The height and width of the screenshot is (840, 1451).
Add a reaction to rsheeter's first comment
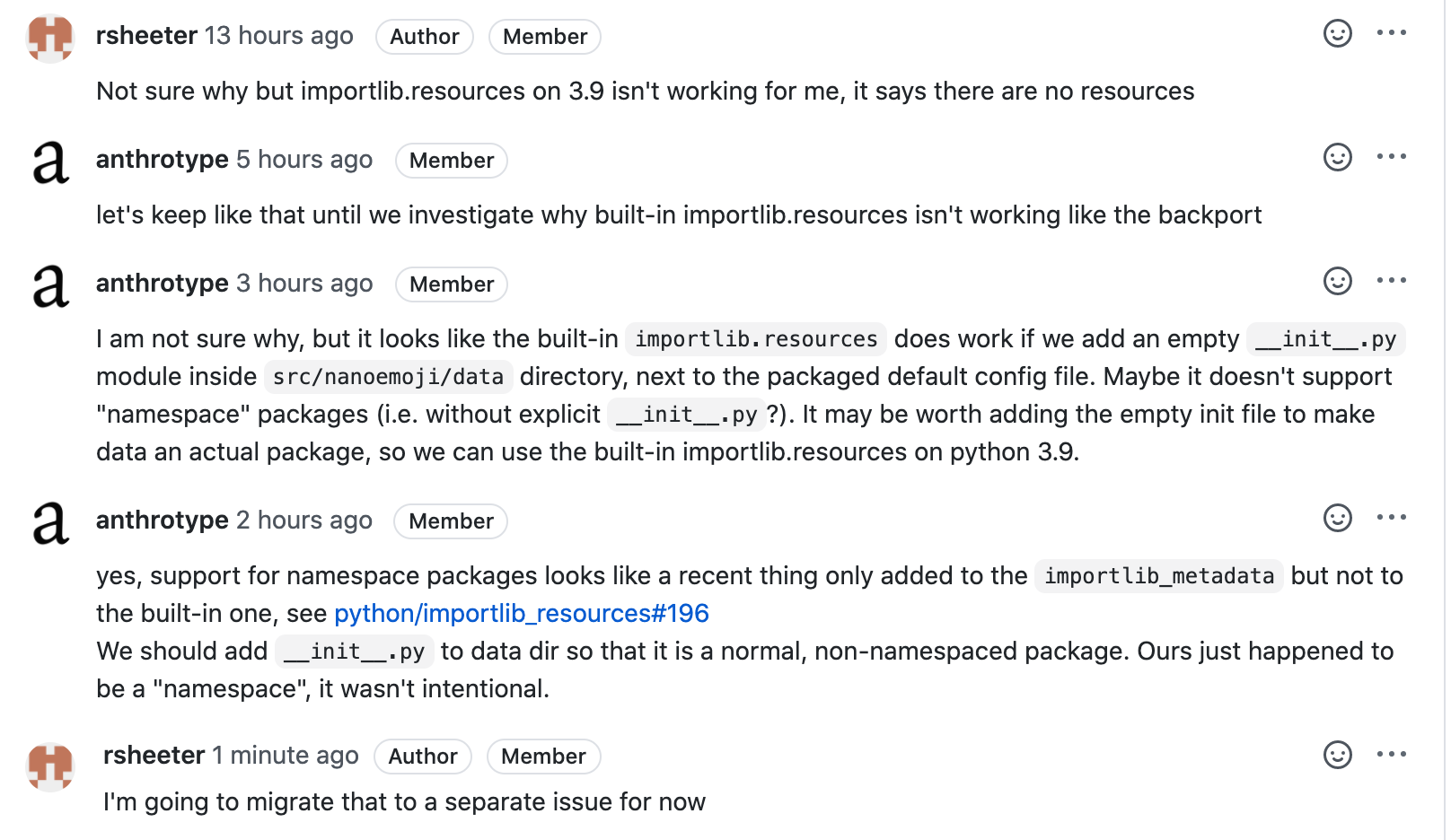click(1337, 33)
